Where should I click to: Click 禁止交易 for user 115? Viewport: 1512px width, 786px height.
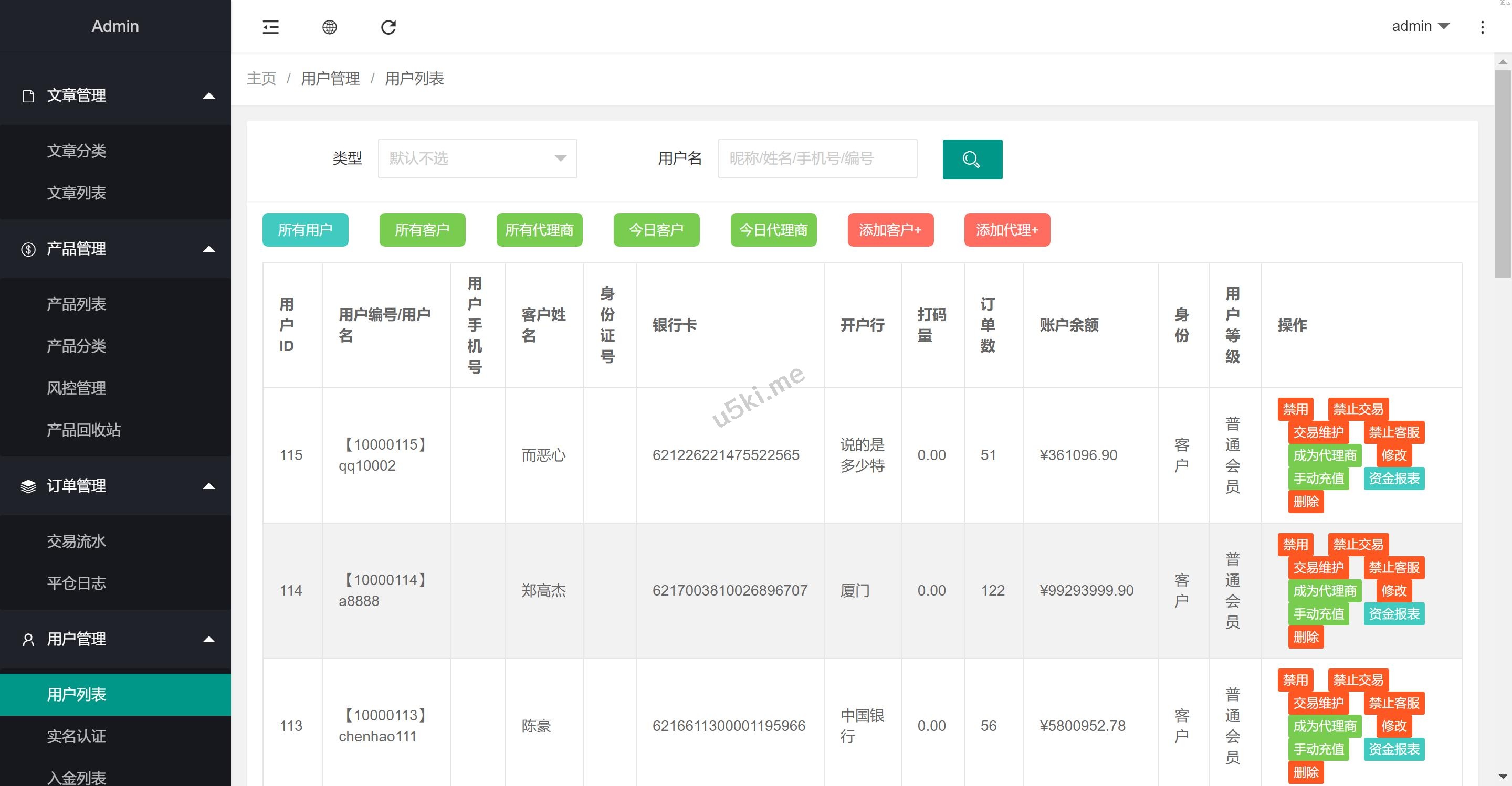[1358, 409]
